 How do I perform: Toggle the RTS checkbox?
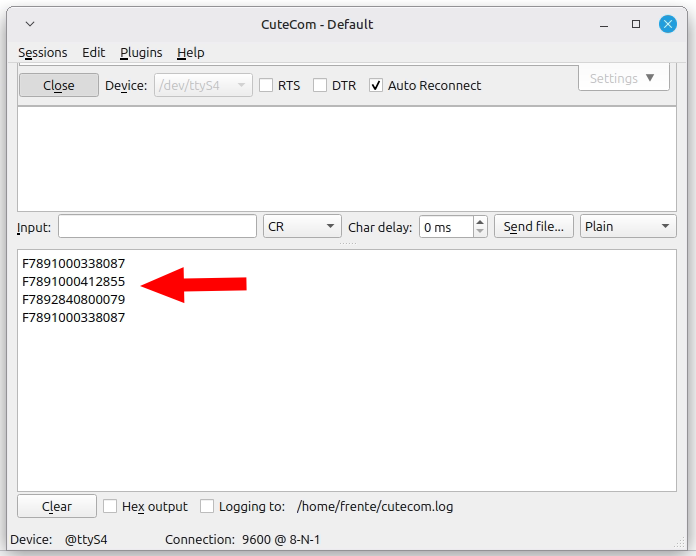click(266, 85)
